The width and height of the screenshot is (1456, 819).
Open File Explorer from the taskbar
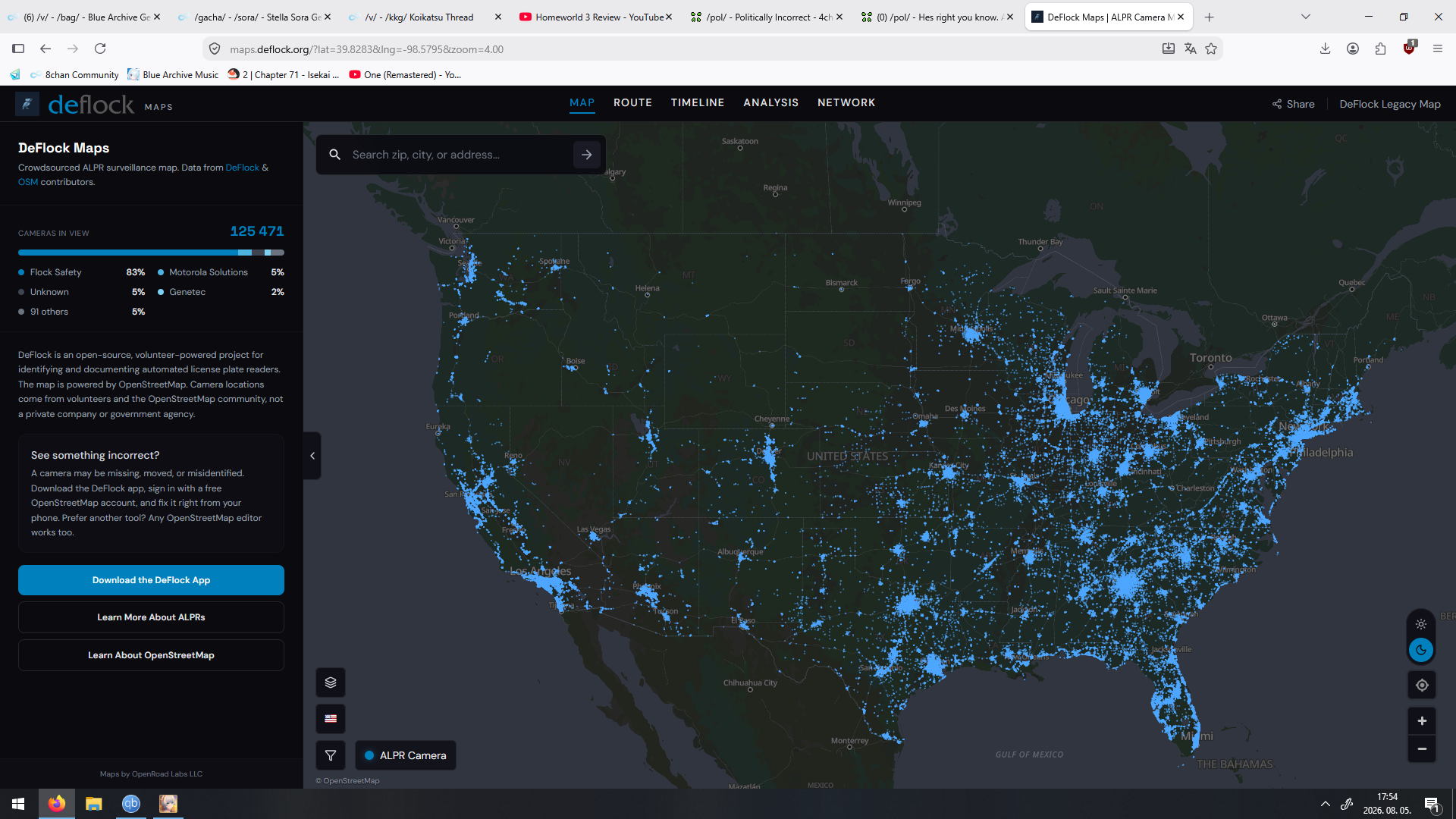coord(94,804)
